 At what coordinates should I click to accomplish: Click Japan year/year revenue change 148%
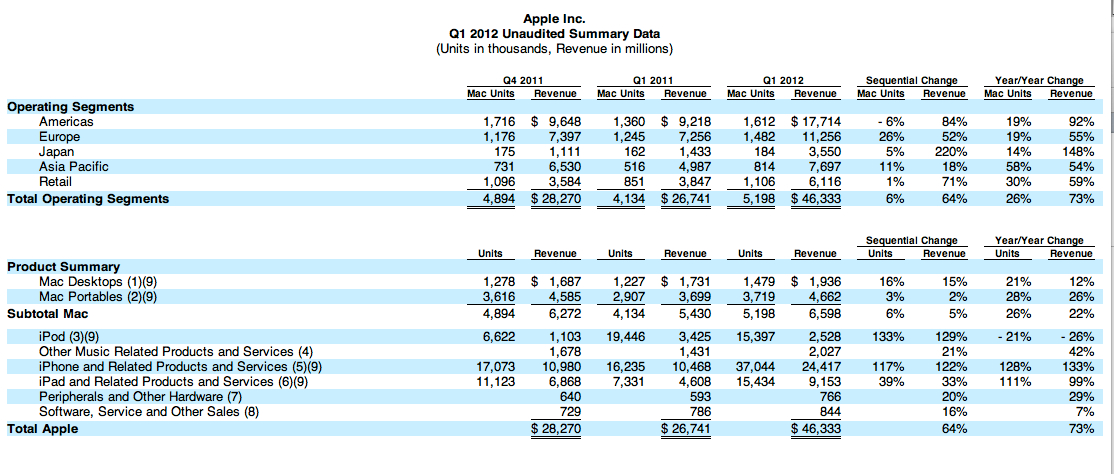click(x=1077, y=151)
